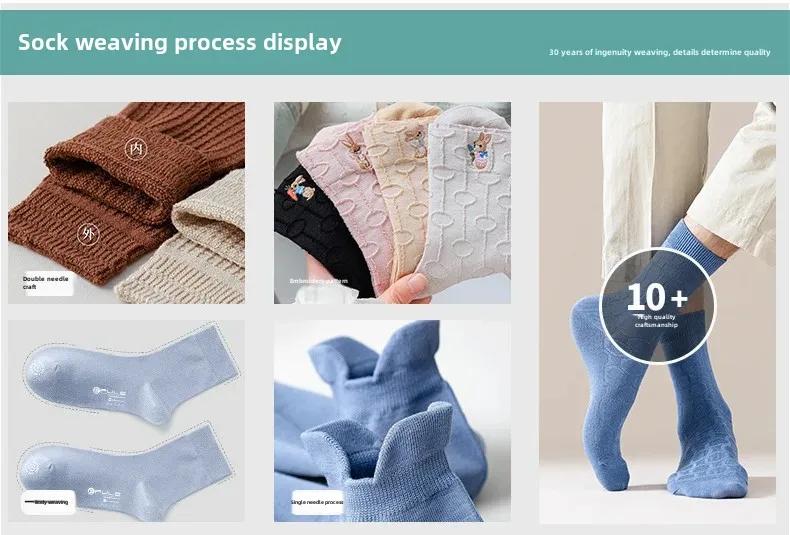The width and height of the screenshot is (790, 535).
Task: Select the 10+ high quality craftsmanship badge
Action: pyautogui.click(x=657, y=306)
